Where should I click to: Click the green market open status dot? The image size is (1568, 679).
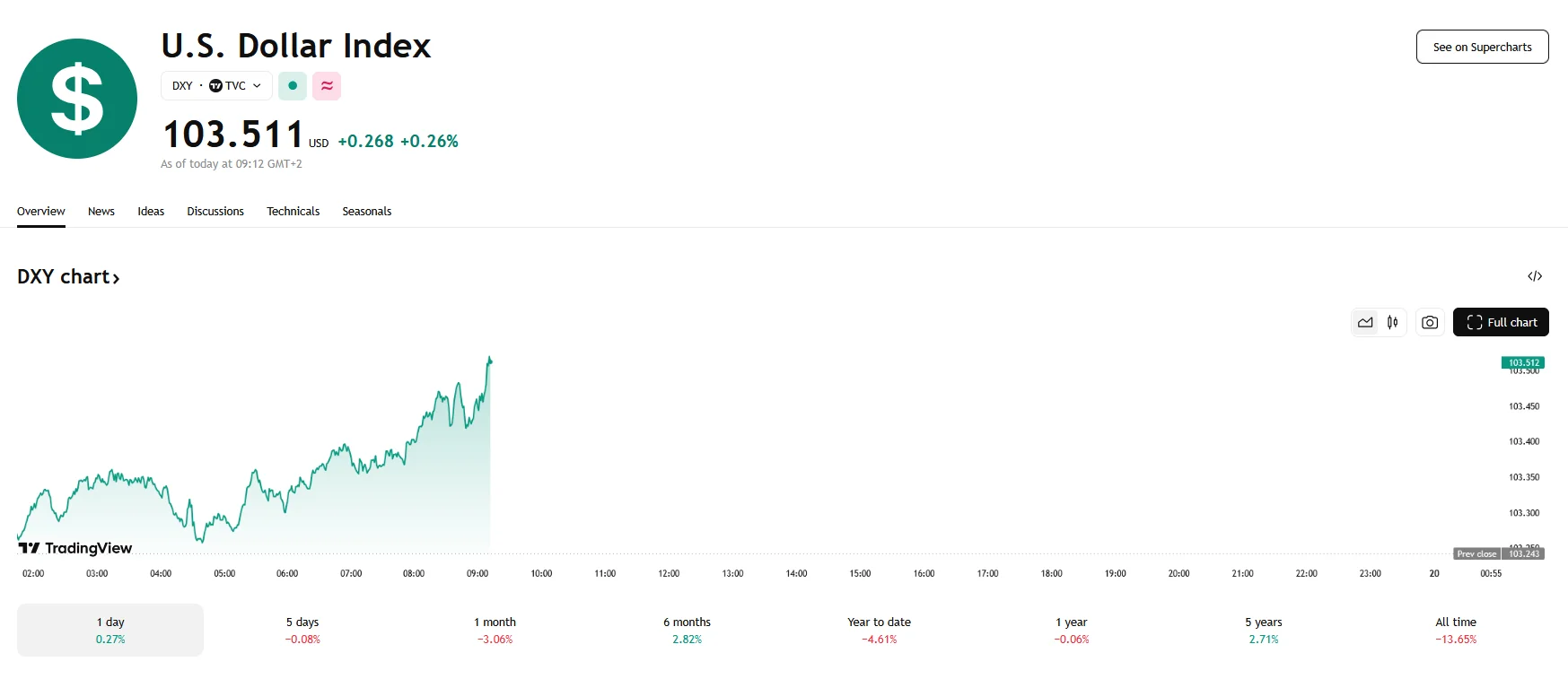tap(293, 86)
